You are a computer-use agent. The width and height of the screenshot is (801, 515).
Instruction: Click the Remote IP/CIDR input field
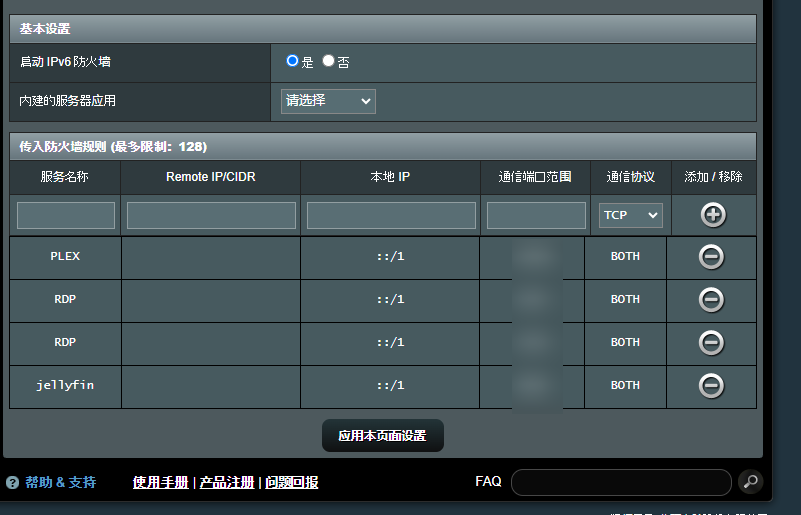(x=211, y=215)
